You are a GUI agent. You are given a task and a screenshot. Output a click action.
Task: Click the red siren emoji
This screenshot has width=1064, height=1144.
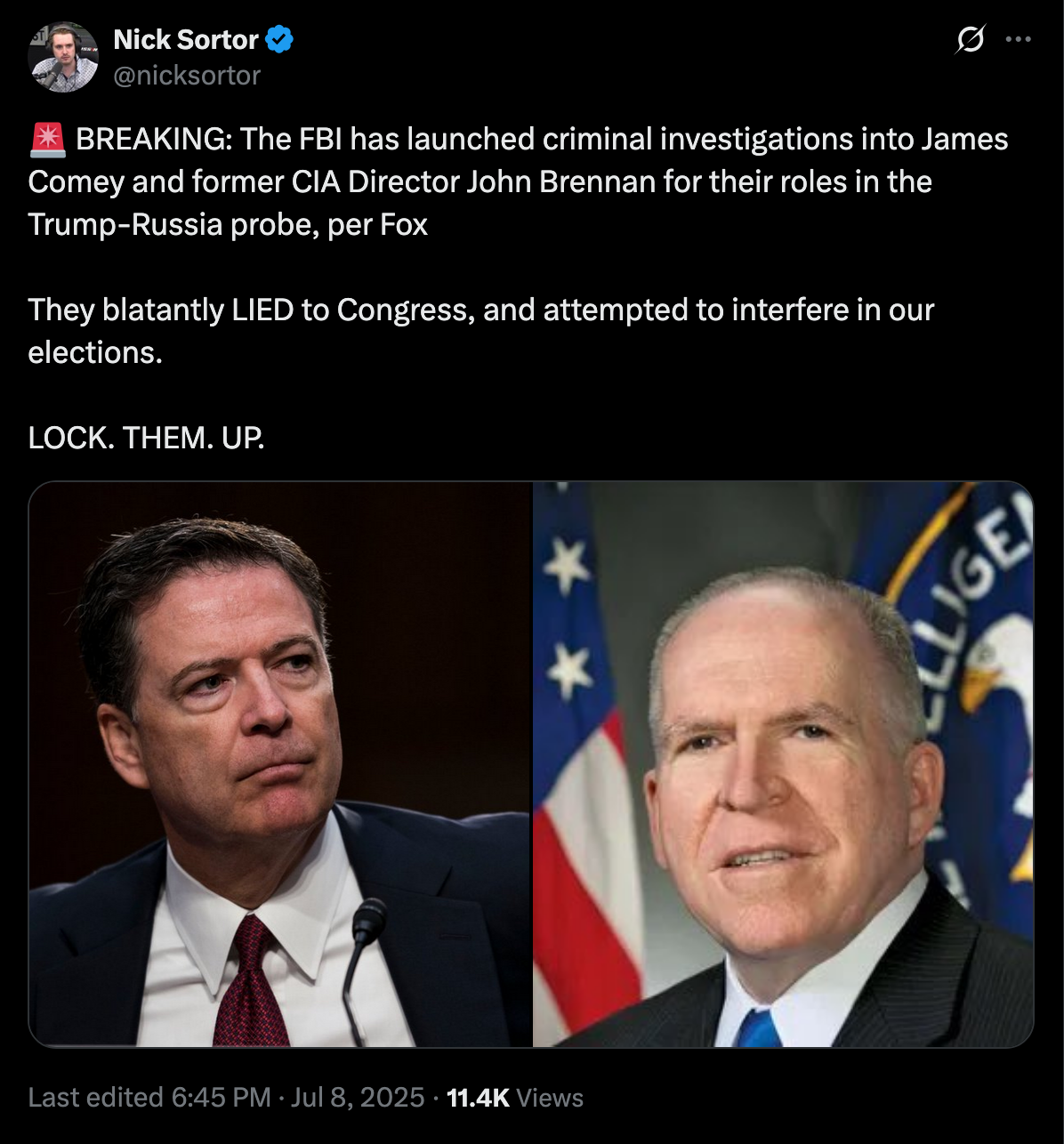point(47,140)
